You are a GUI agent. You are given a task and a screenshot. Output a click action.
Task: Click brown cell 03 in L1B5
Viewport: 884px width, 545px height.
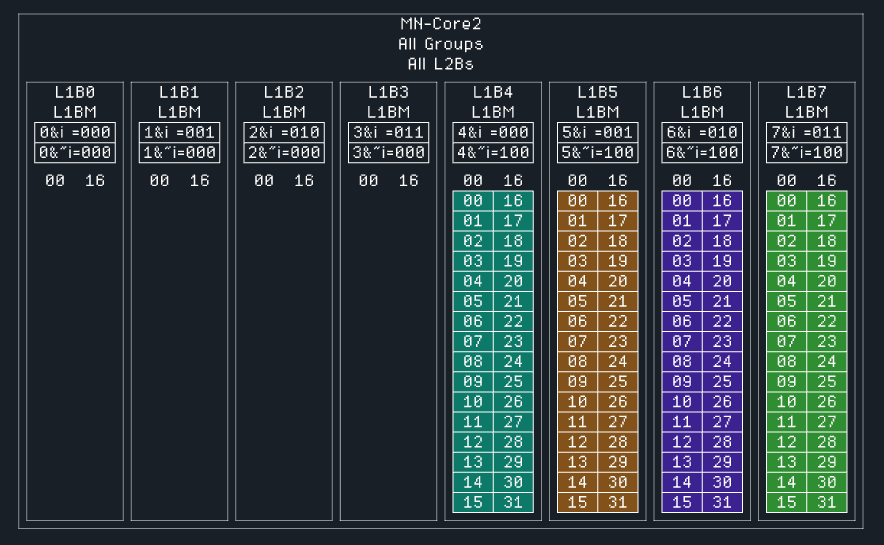pyautogui.click(x=577, y=261)
